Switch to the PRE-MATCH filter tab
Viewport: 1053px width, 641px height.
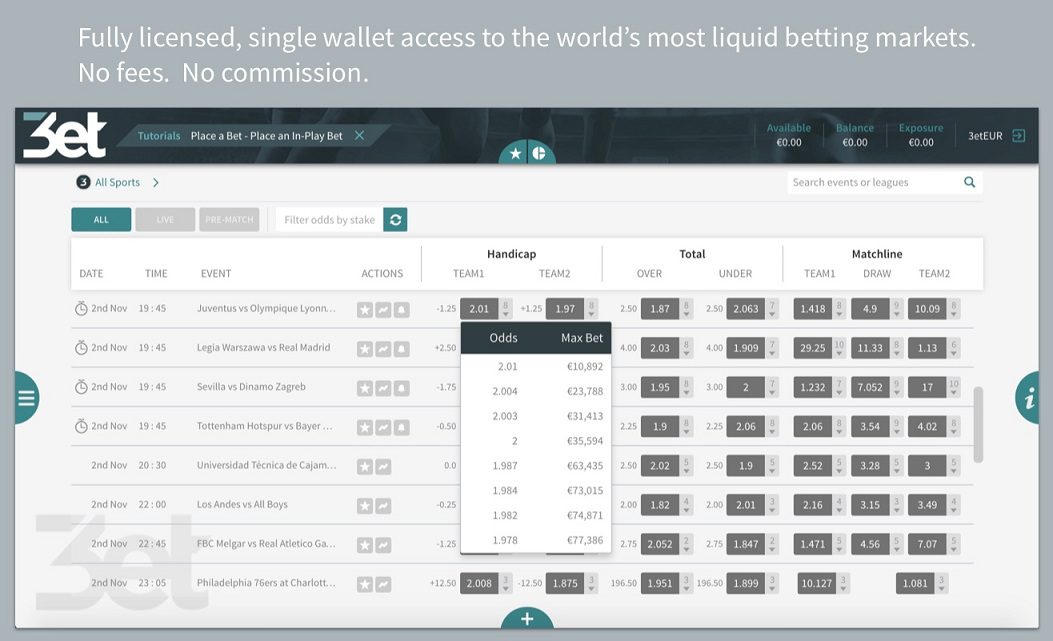[x=229, y=220]
